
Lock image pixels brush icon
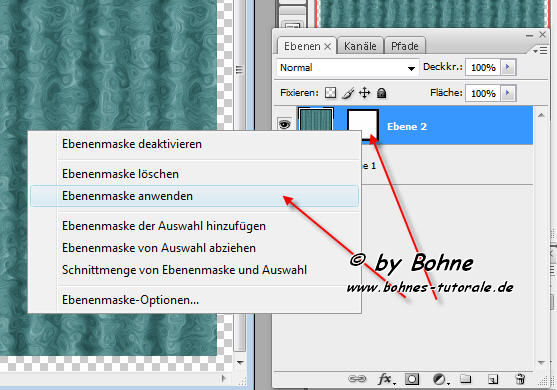[348, 93]
